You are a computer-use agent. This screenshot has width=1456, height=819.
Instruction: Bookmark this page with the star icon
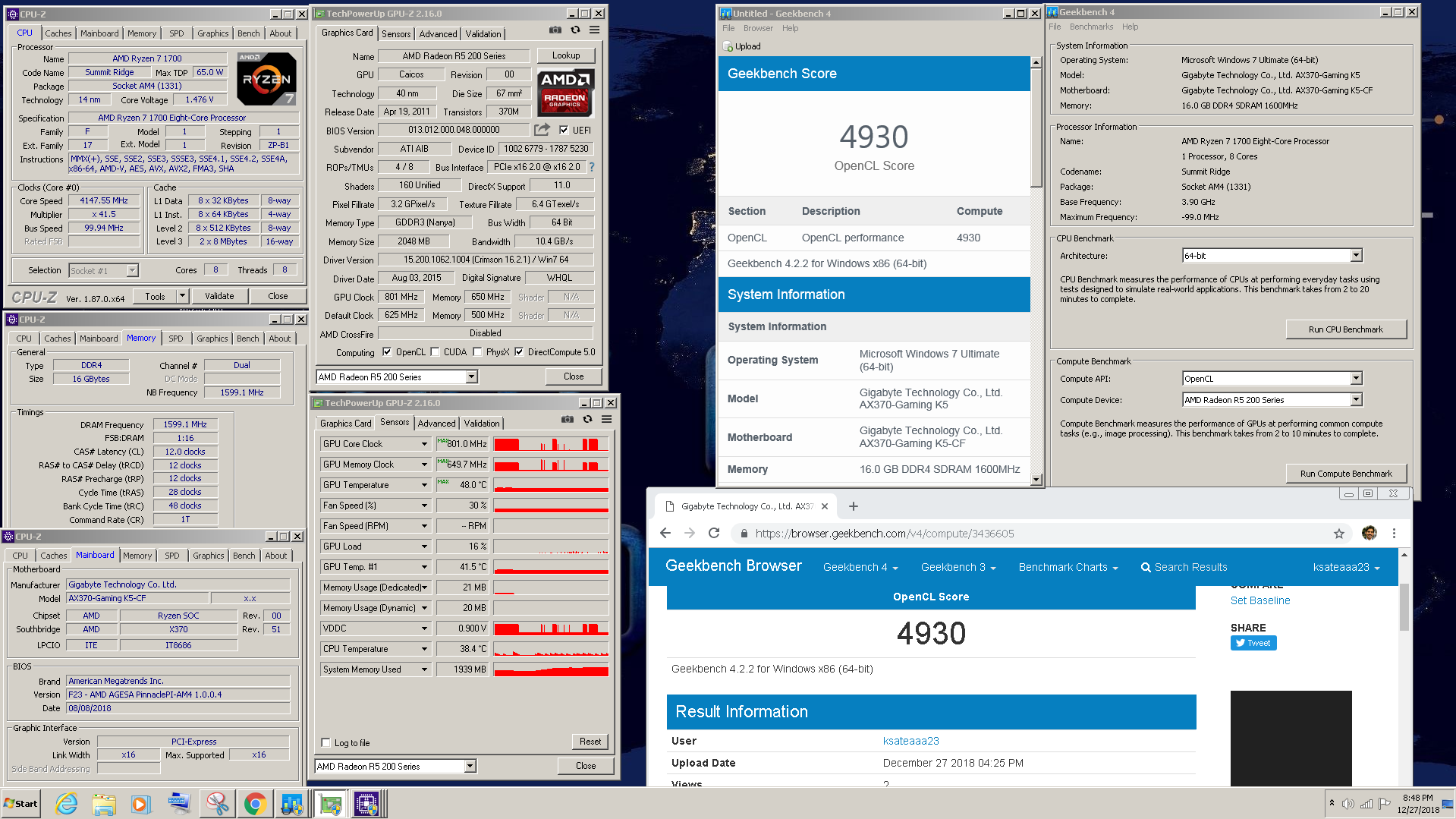pos(1339,534)
